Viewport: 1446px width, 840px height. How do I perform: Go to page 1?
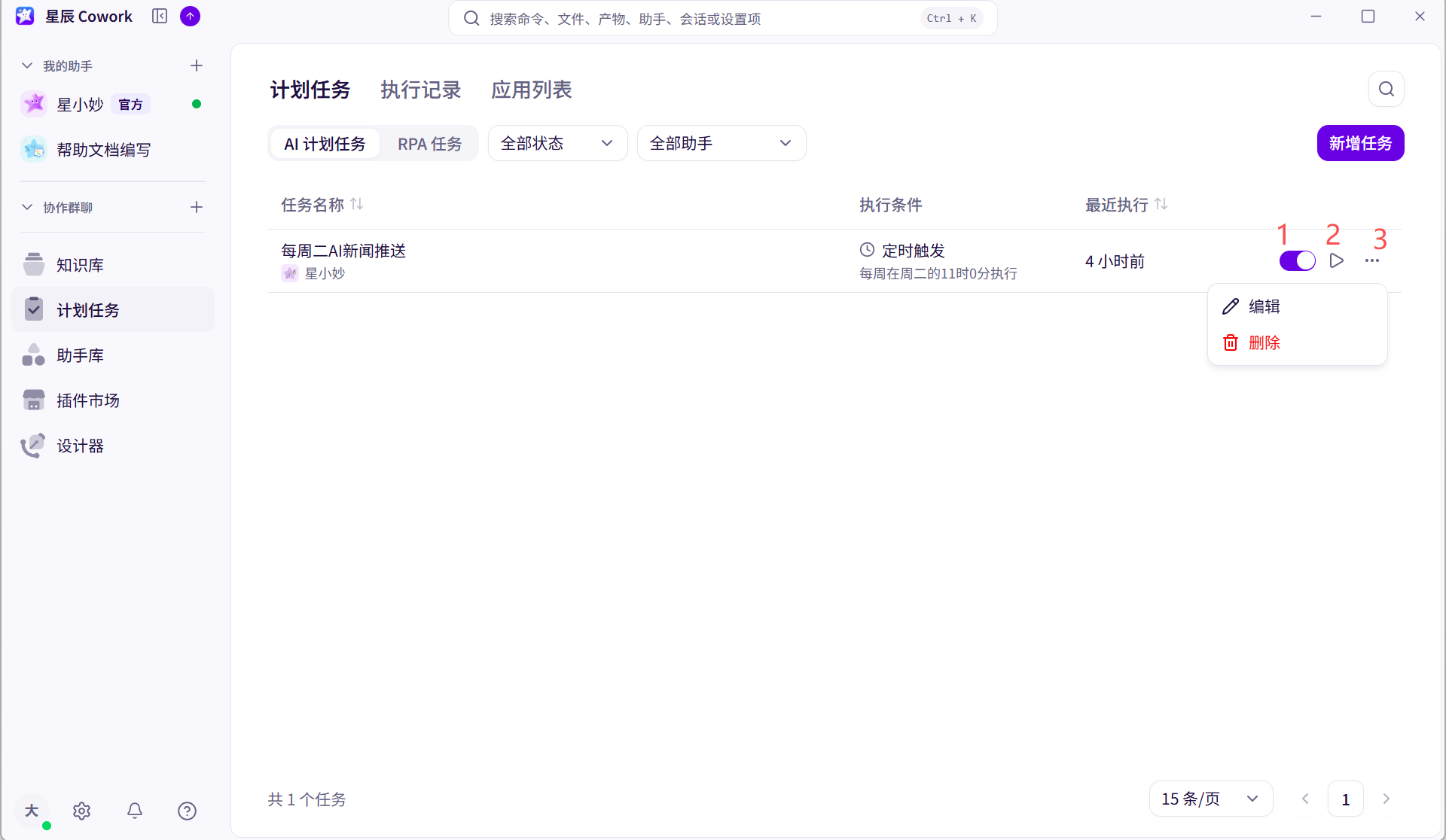(x=1346, y=799)
